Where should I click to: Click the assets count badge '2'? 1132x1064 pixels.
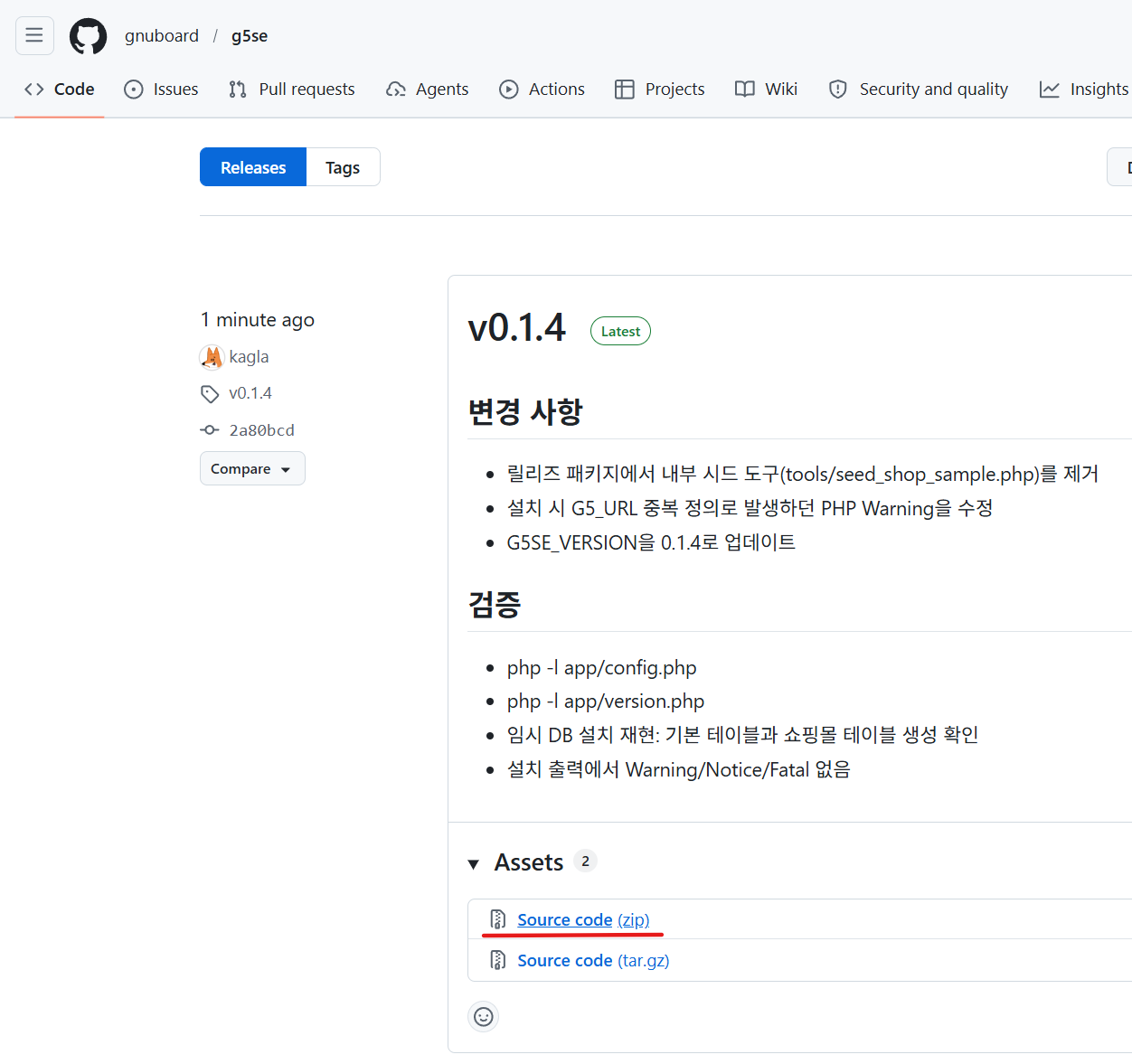pyautogui.click(x=586, y=862)
